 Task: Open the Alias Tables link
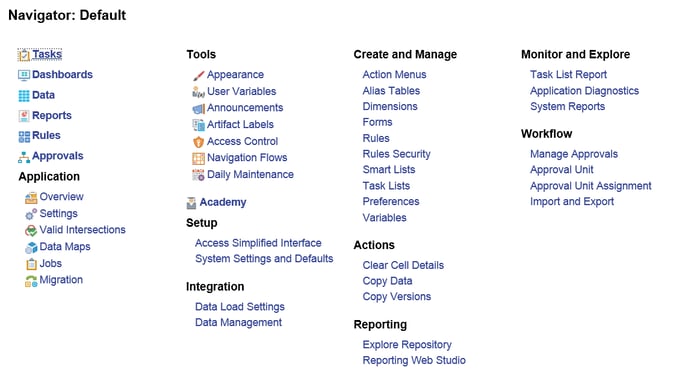coord(391,91)
